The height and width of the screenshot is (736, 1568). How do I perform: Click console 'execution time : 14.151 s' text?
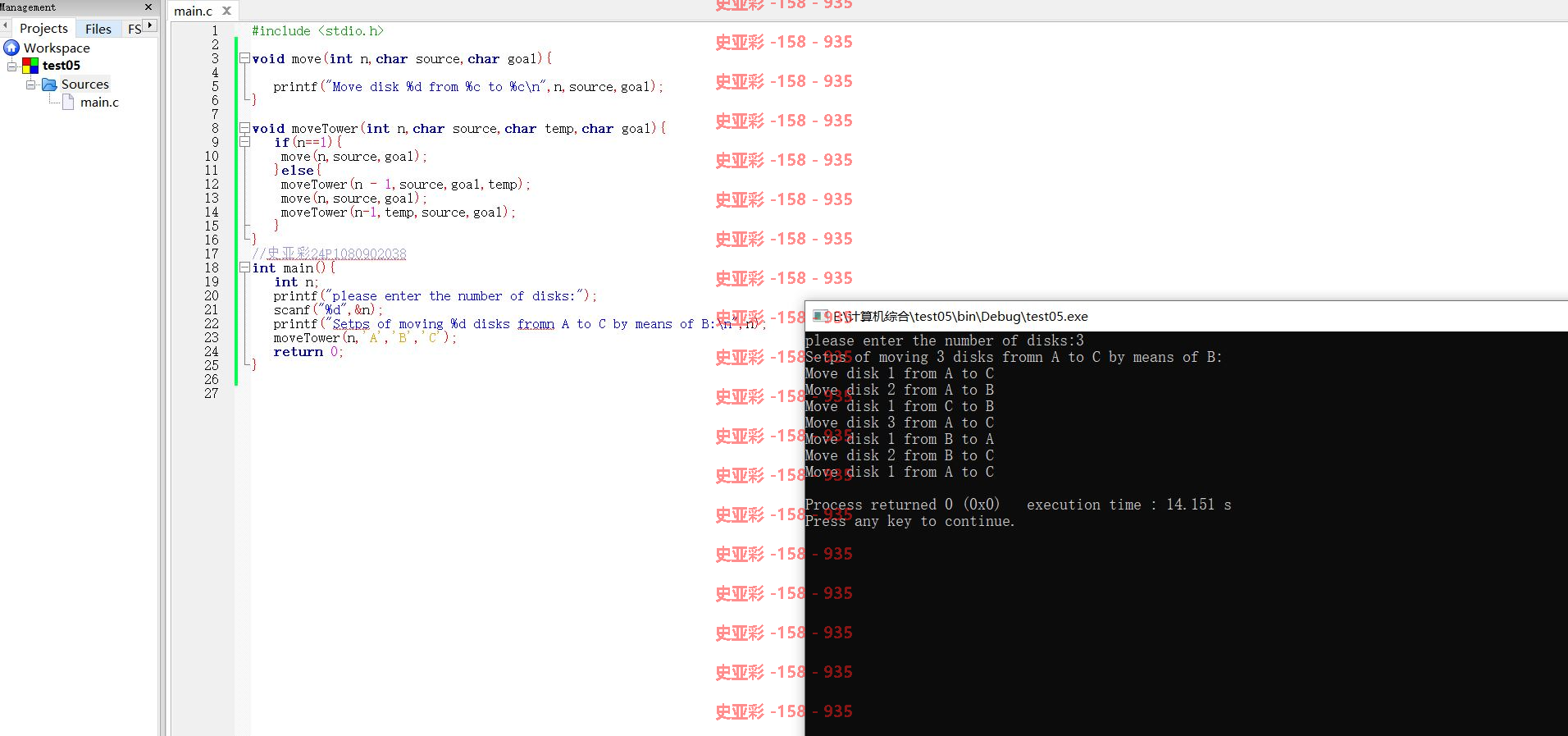[1129, 505]
